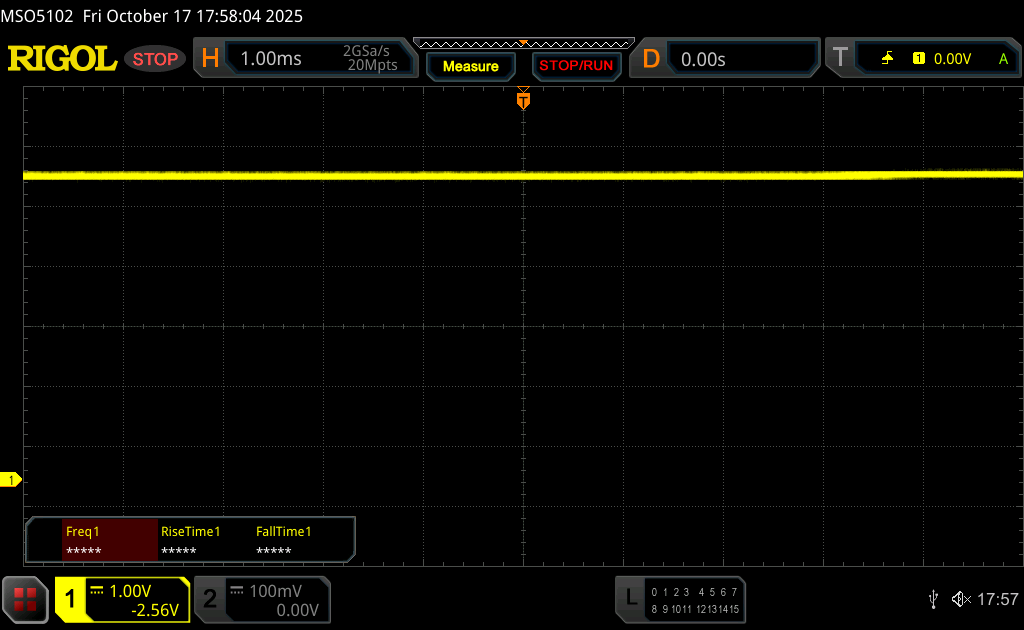Open the trigger level 0.00V setting
The image size is (1024, 630).
point(952,59)
